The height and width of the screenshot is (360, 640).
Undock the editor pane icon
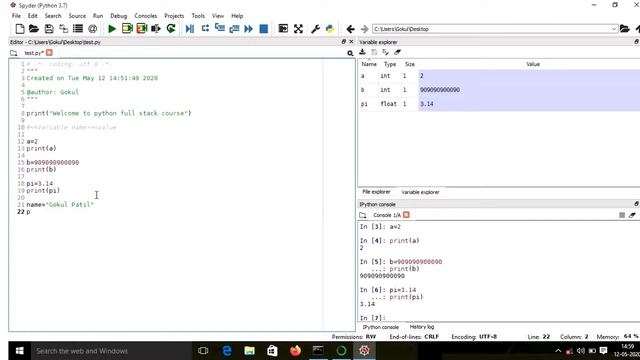pos(344,42)
